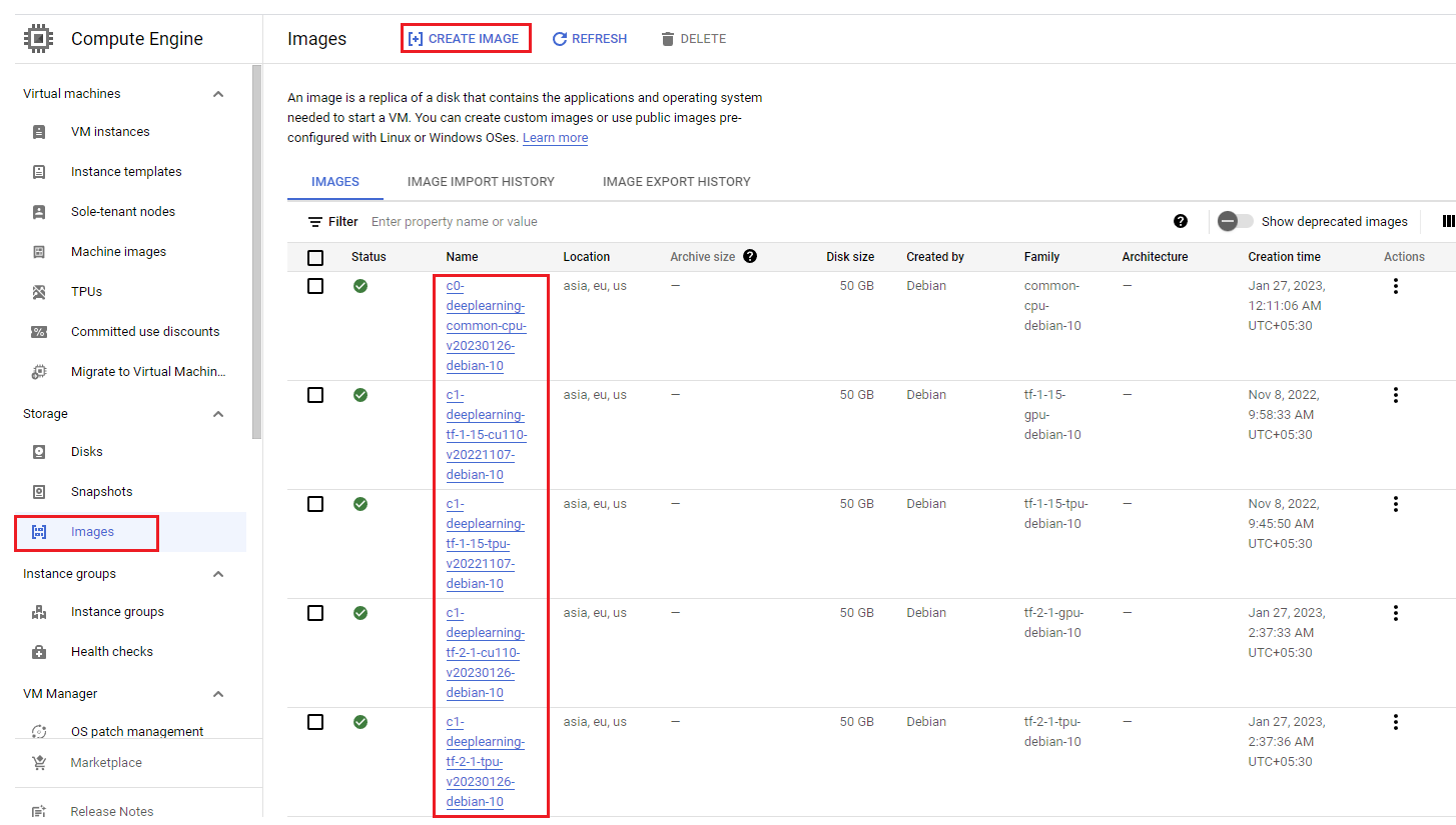
Task: Click the Disks sidebar icon
Action: tap(39, 452)
